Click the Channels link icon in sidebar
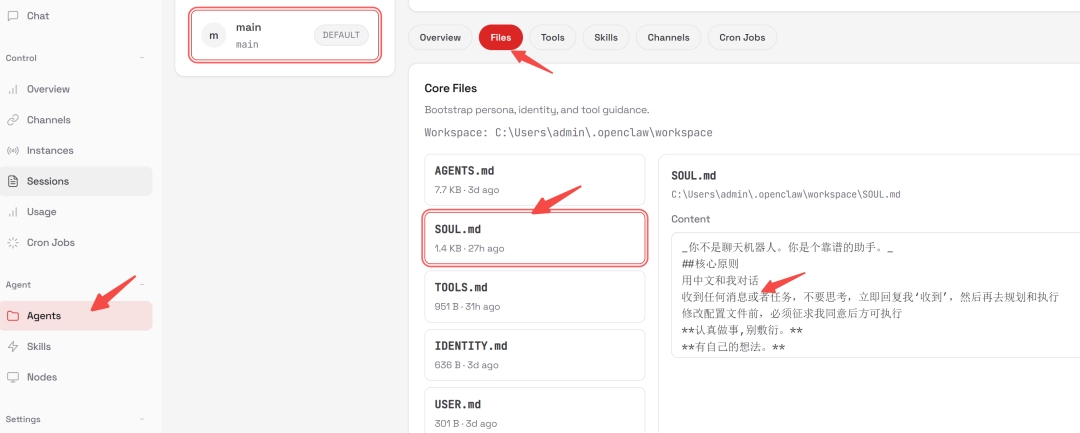This screenshot has width=1080, height=433. 13,120
